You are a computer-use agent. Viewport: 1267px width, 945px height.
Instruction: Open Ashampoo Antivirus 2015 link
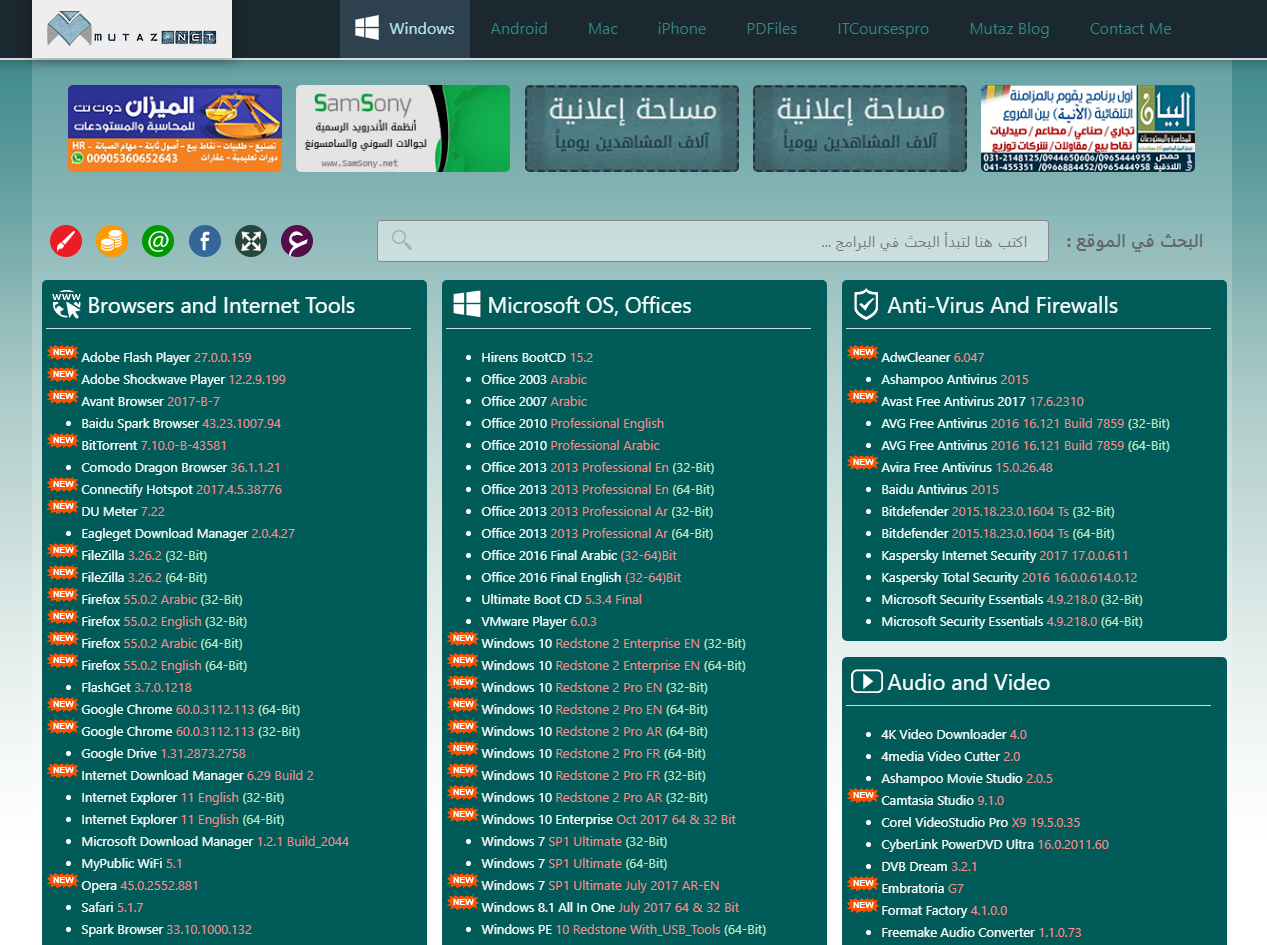coord(955,379)
